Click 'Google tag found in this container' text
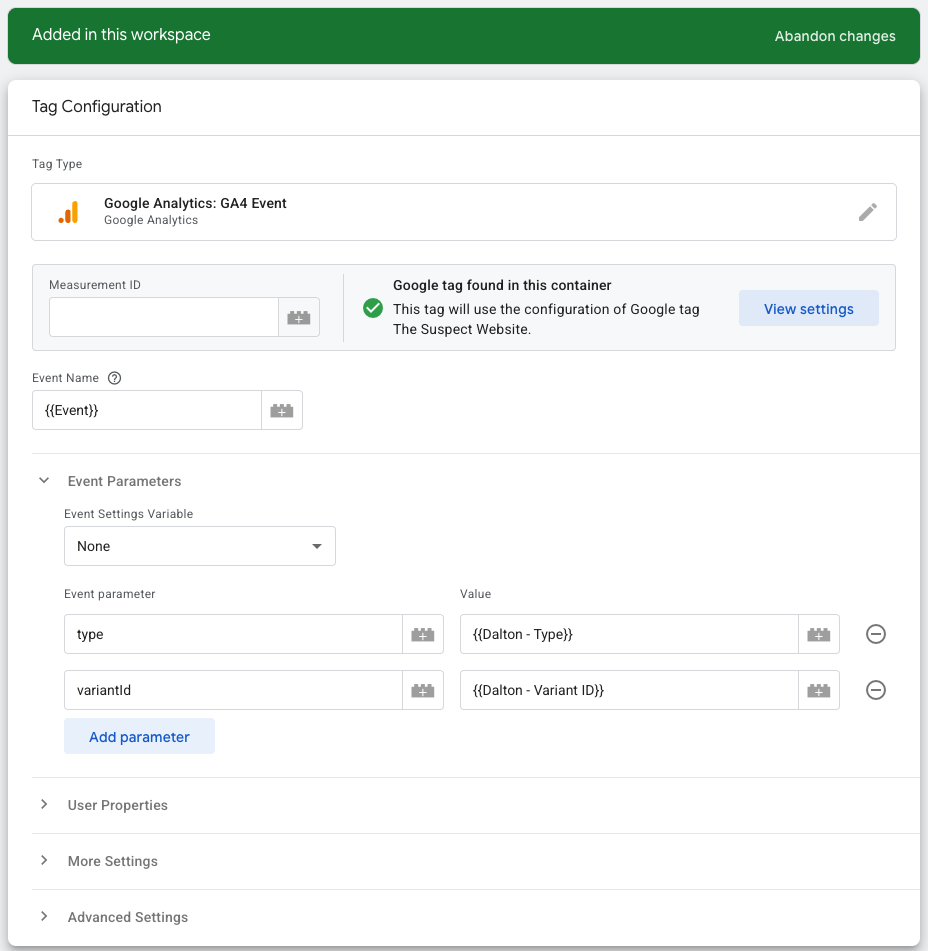Image resolution: width=928 pixels, height=951 pixels. tap(502, 285)
